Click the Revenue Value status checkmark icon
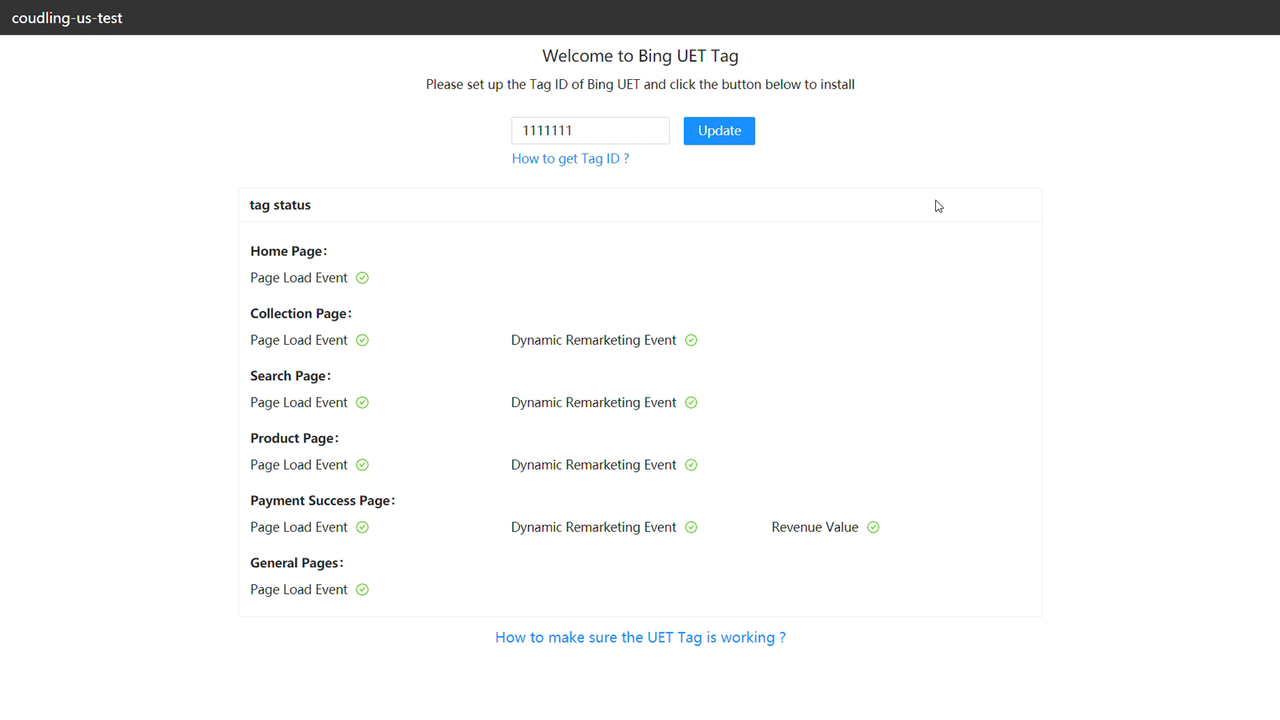The height and width of the screenshot is (720, 1280). pyautogui.click(x=872, y=527)
